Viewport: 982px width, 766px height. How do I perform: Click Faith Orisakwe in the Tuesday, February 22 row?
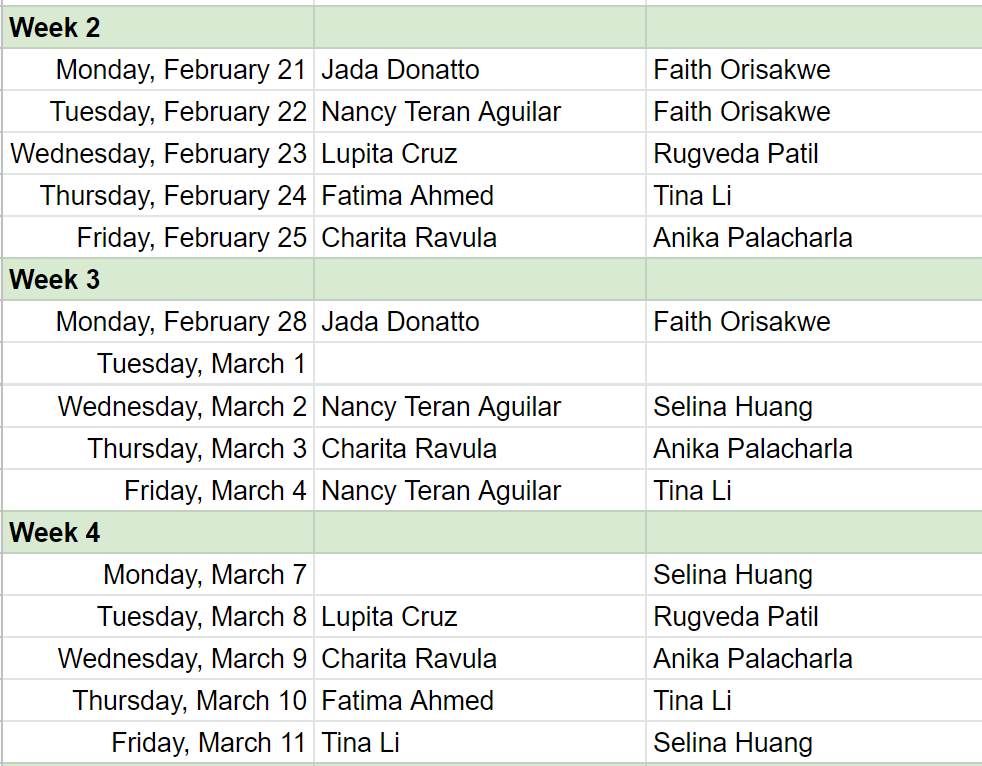[742, 112]
